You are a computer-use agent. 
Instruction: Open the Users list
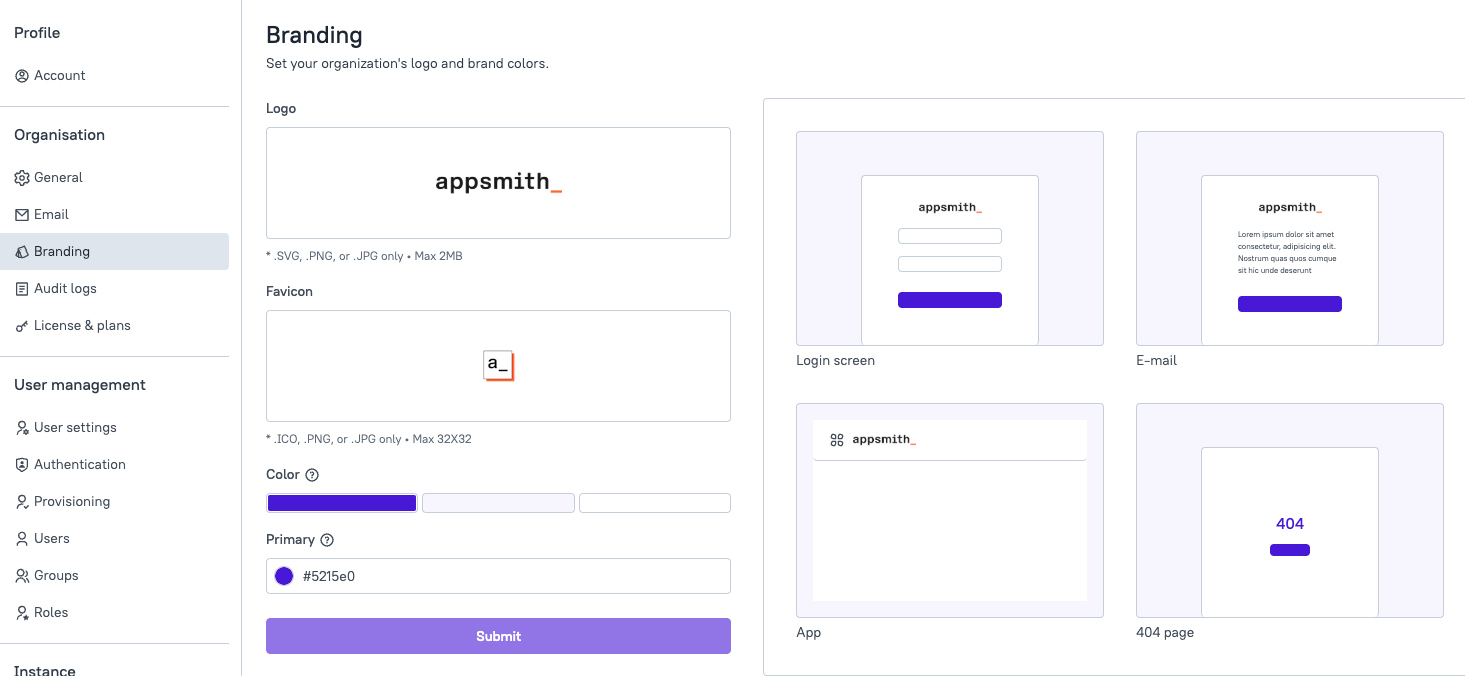(x=52, y=539)
